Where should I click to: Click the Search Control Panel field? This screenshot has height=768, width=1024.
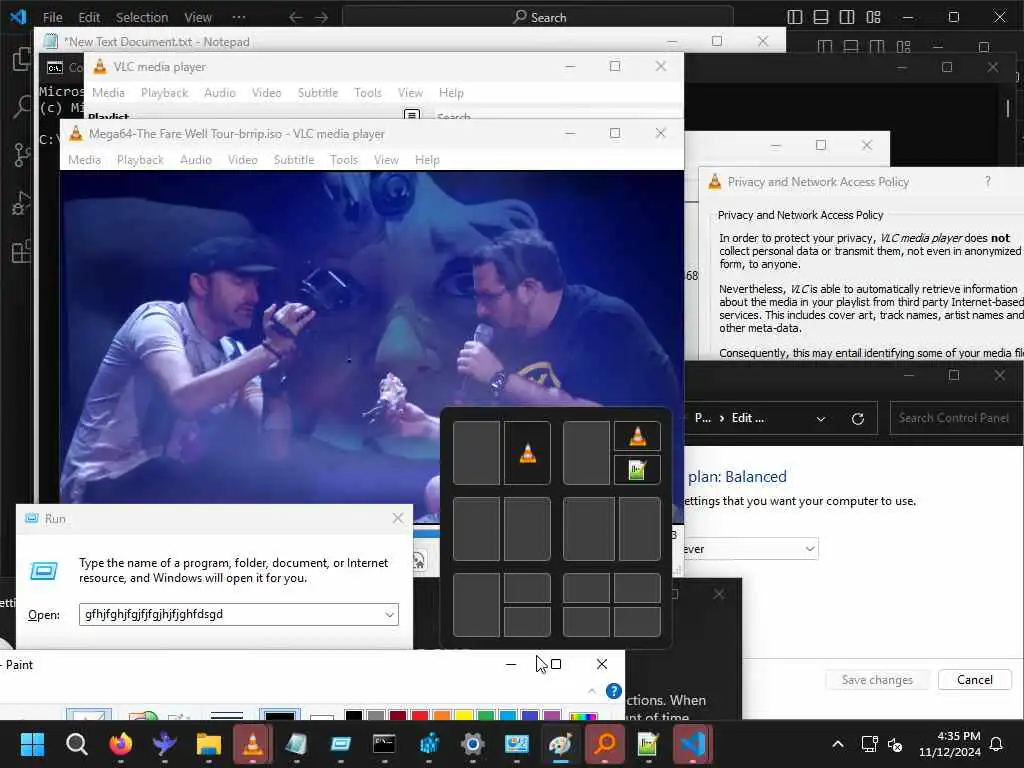click(956, 418)
